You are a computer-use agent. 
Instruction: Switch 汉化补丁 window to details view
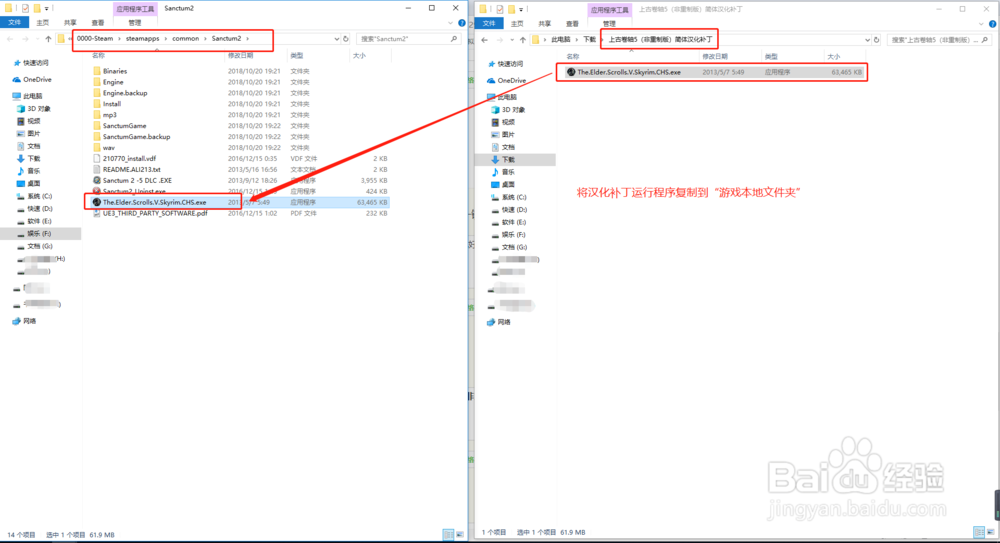[979, 532]
